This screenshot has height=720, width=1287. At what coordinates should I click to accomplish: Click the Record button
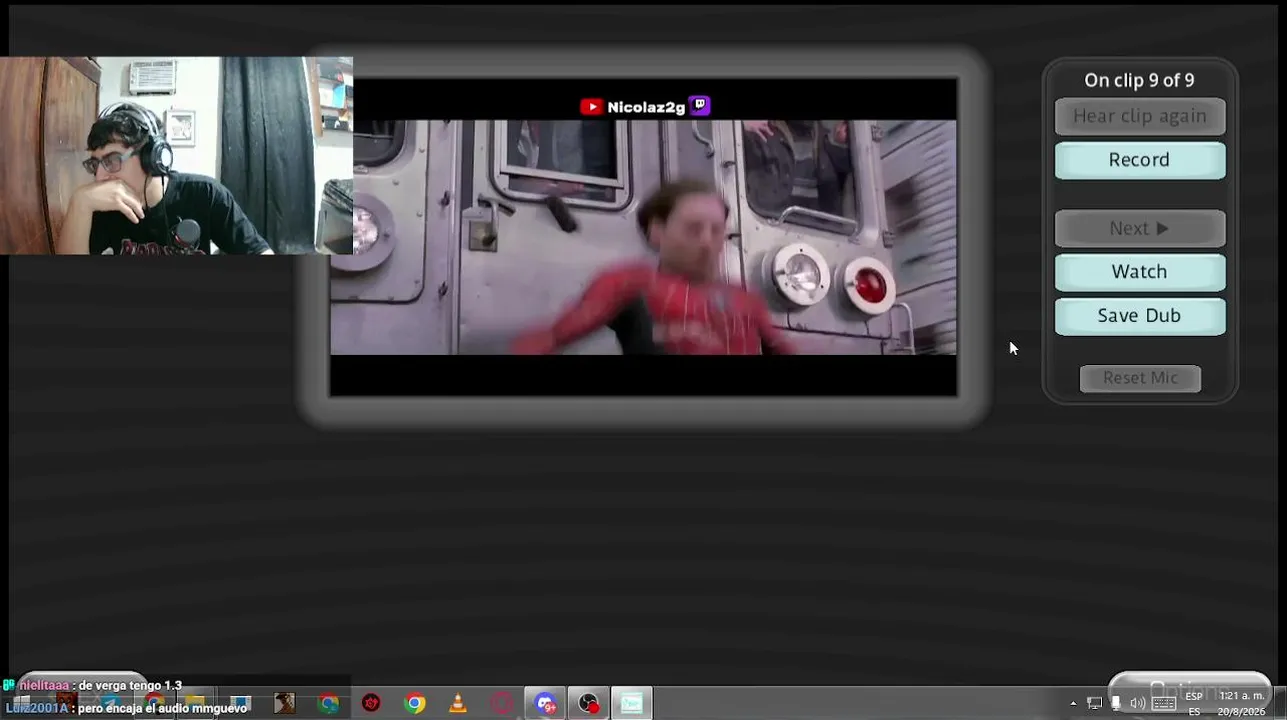1139,160
